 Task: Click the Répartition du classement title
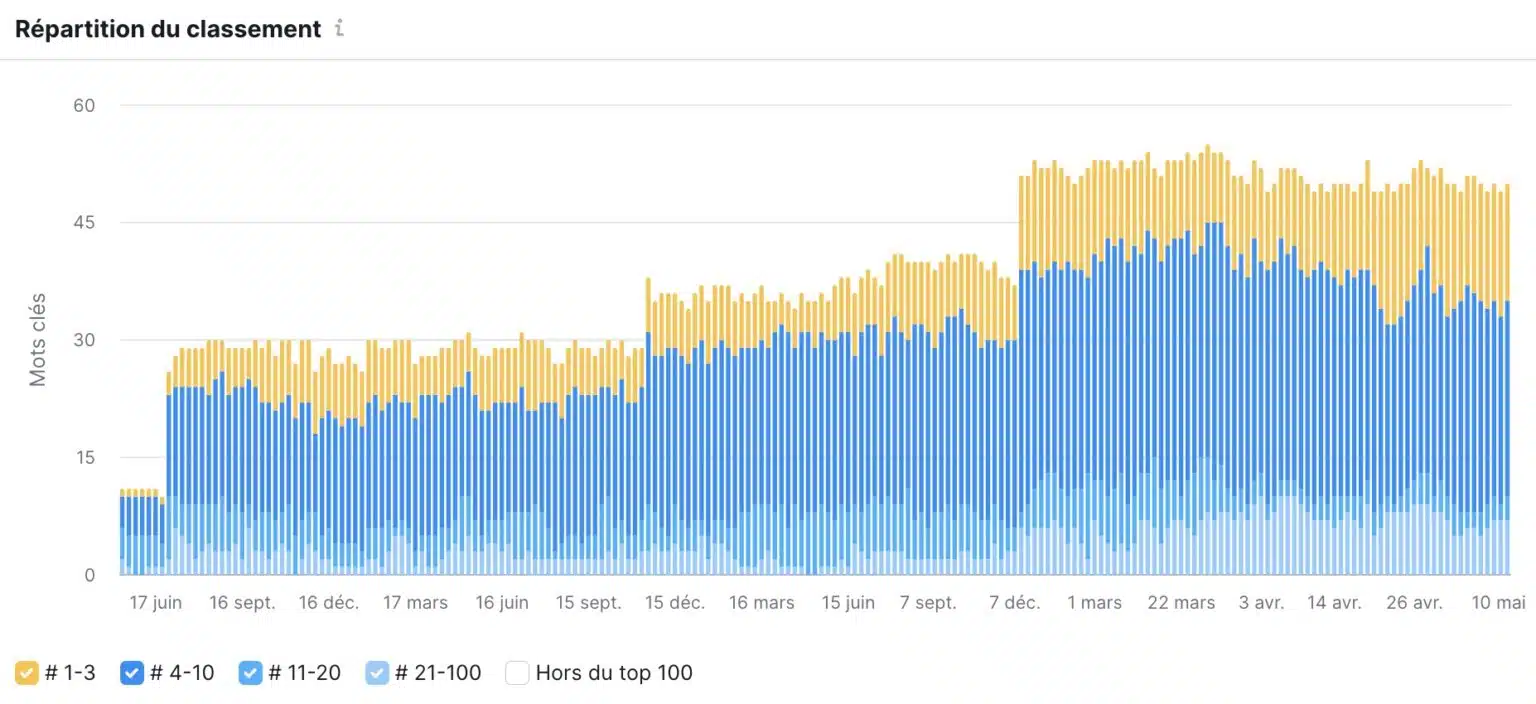pos(168,29)
